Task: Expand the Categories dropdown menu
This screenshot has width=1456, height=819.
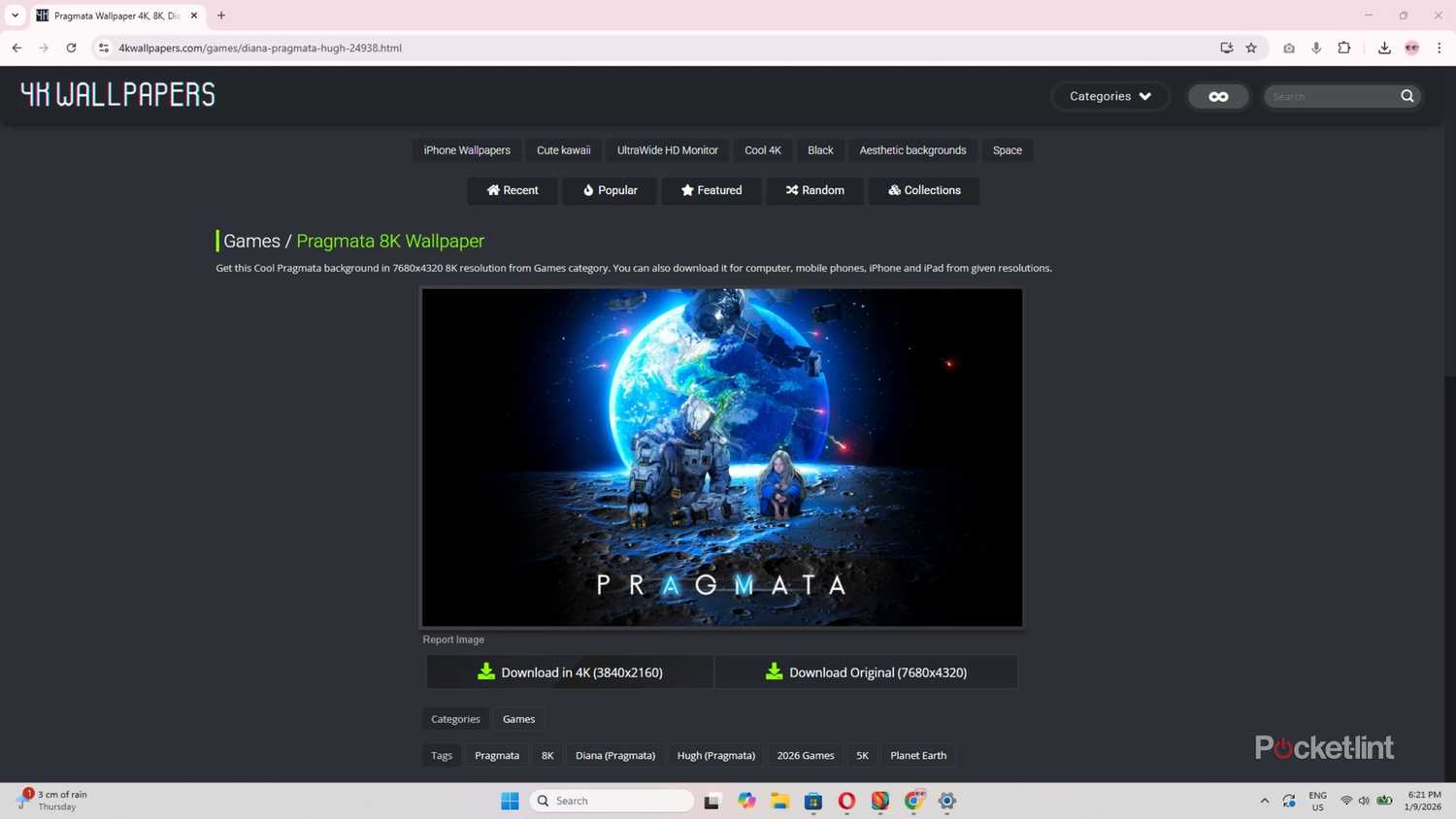Action: (1109, 96)
